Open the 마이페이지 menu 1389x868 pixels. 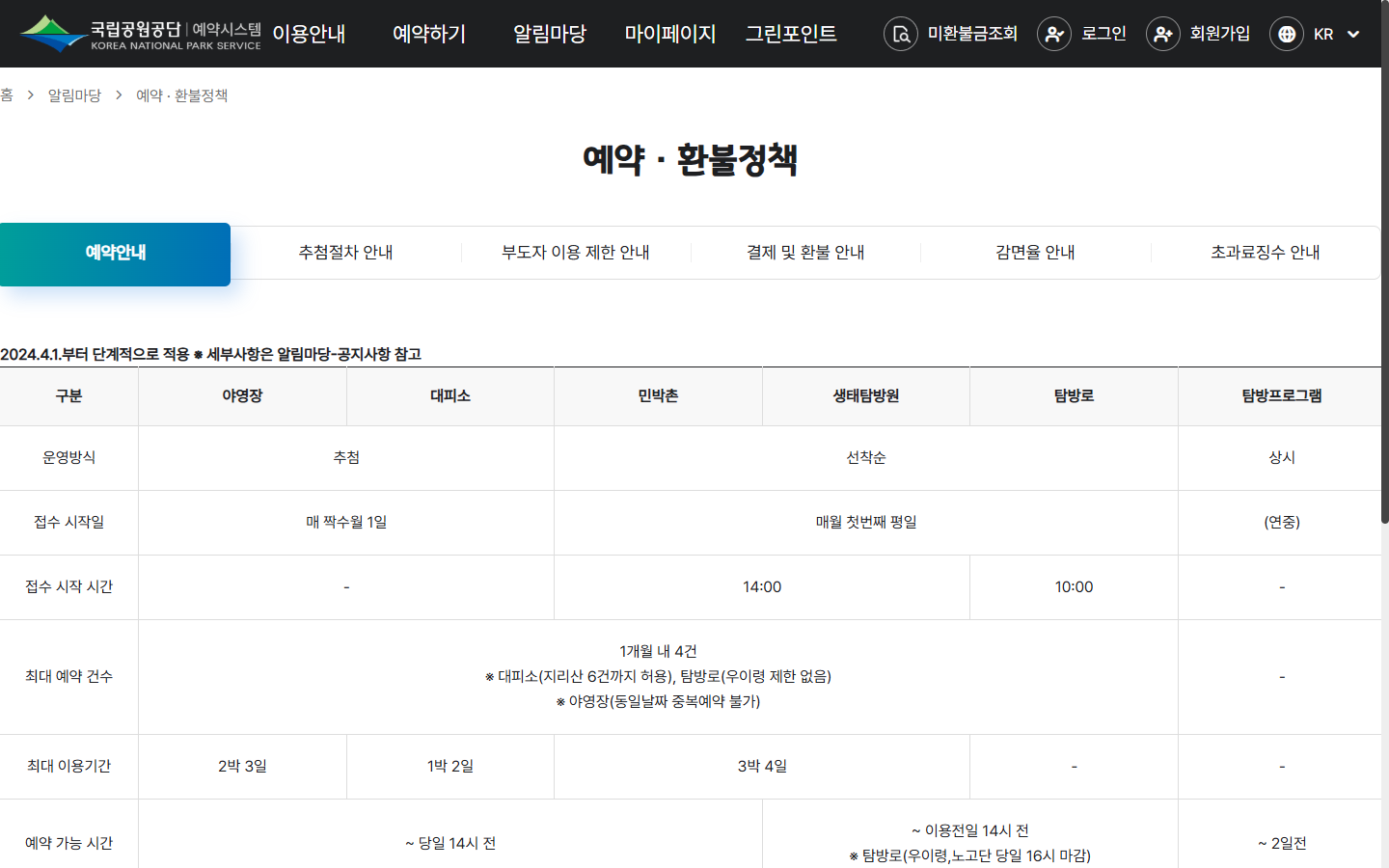point(670,34)
